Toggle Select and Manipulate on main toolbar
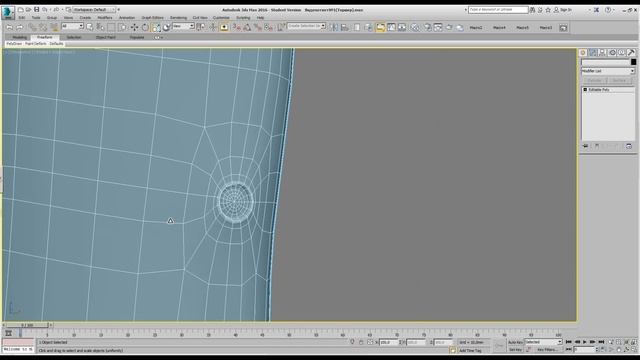Screen dimensions: 640x360 pyautogui.click(x=213, y=27)
